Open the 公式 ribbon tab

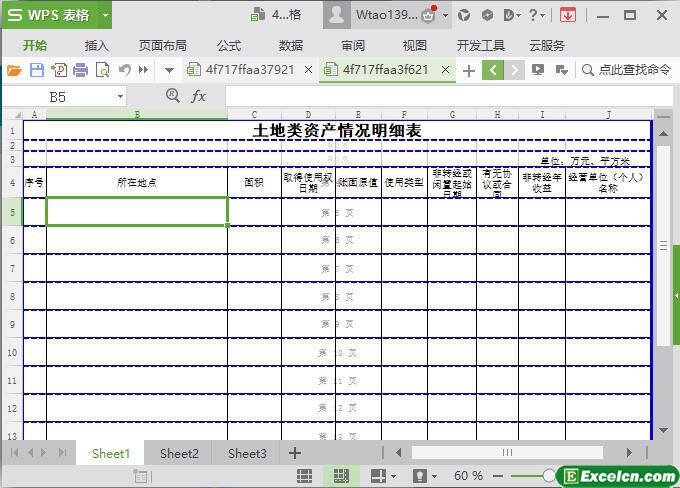[x=229, y=45]
